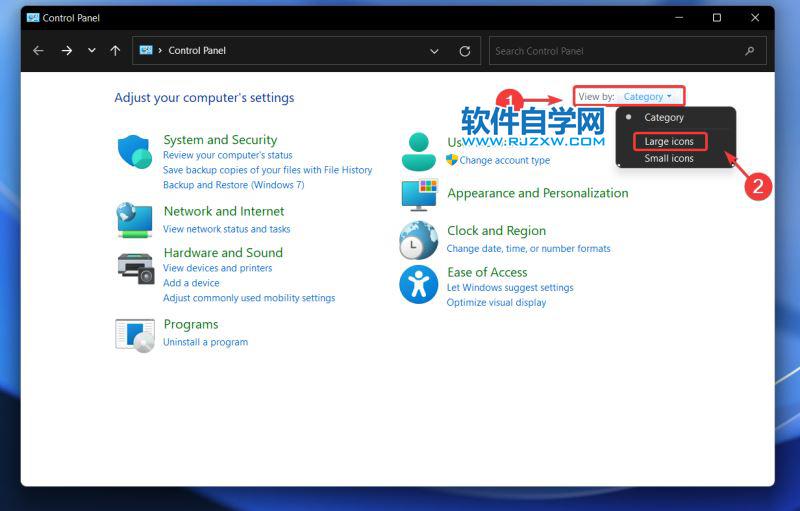Open Appearance and Personalization

[538, 193]
